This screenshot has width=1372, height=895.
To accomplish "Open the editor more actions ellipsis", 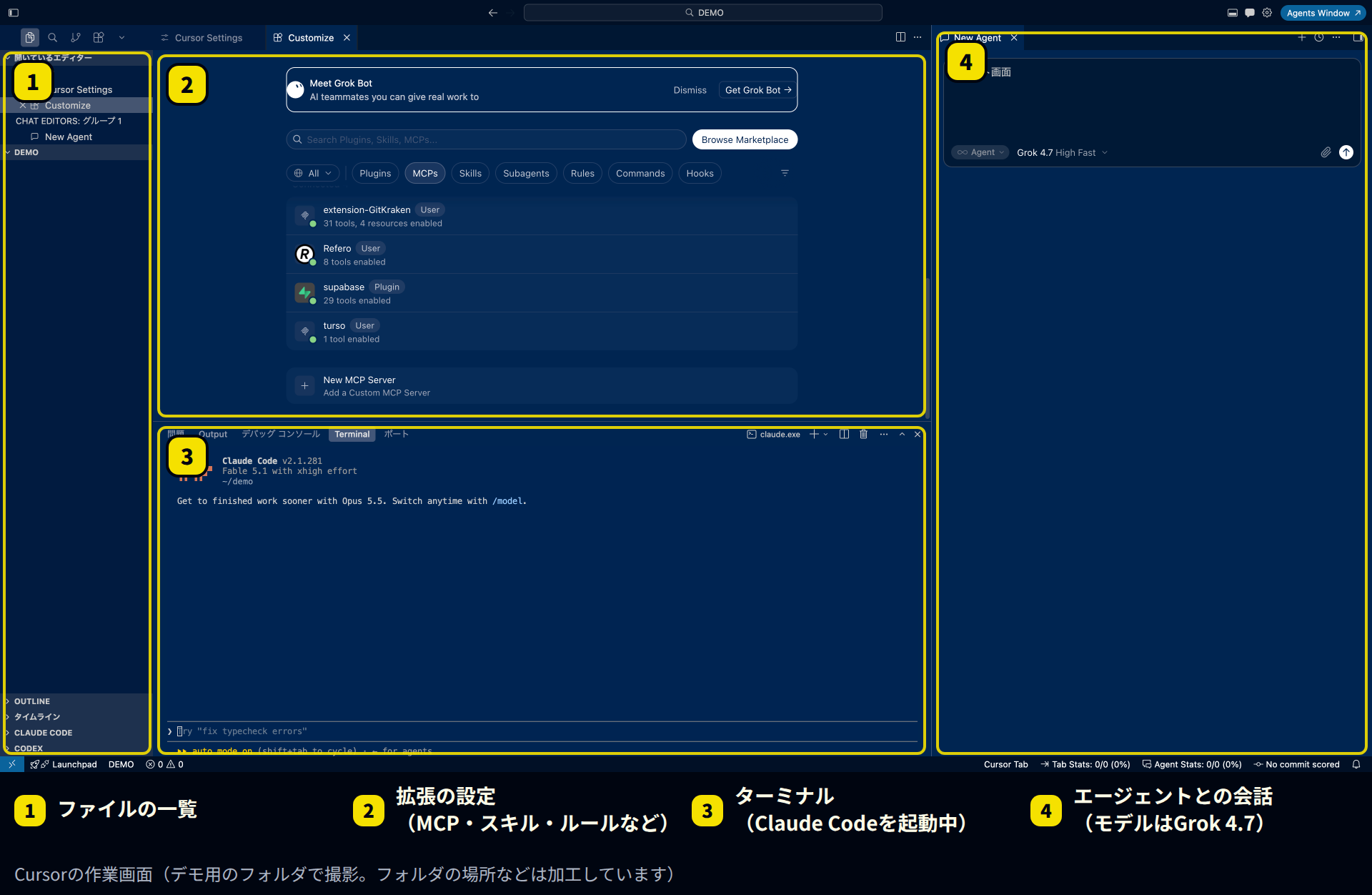I will (918, 37).
